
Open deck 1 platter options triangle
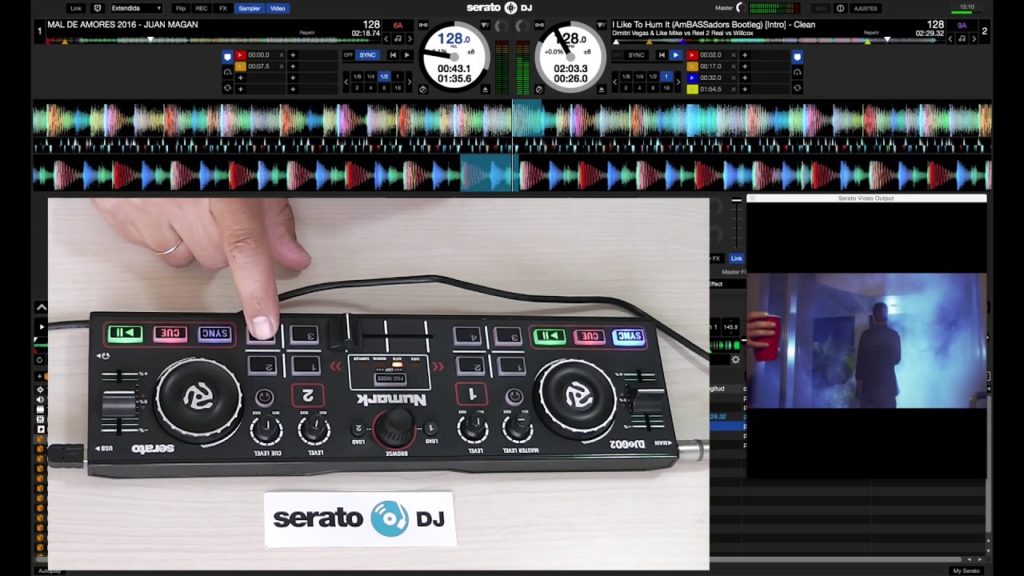(484, 25)
